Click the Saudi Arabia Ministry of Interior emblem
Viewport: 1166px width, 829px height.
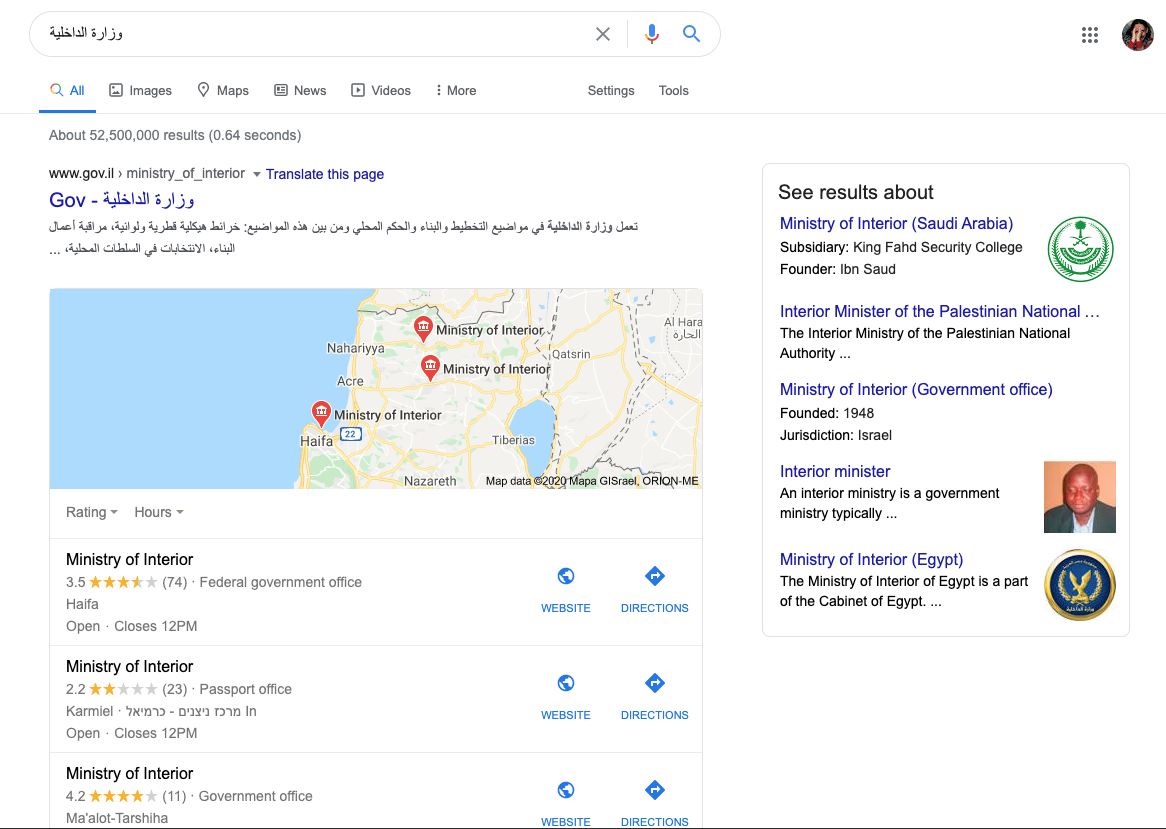[1080, 249]
